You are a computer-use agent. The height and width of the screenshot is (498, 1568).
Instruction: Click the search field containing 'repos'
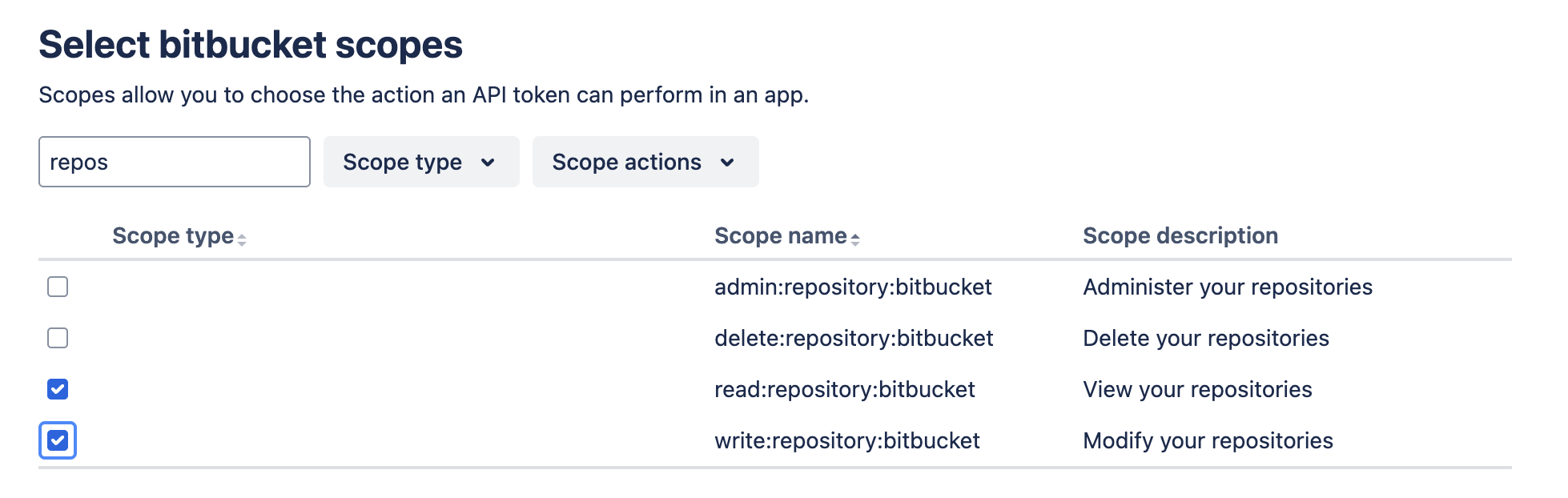(174, 162)
